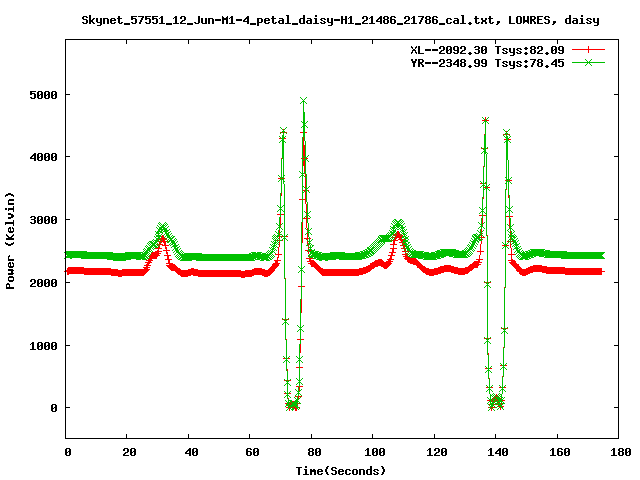The height and width of the screenshot is (480, 640).
Task: Click the 0 y-axis tick label
Action: coord(54,408)
